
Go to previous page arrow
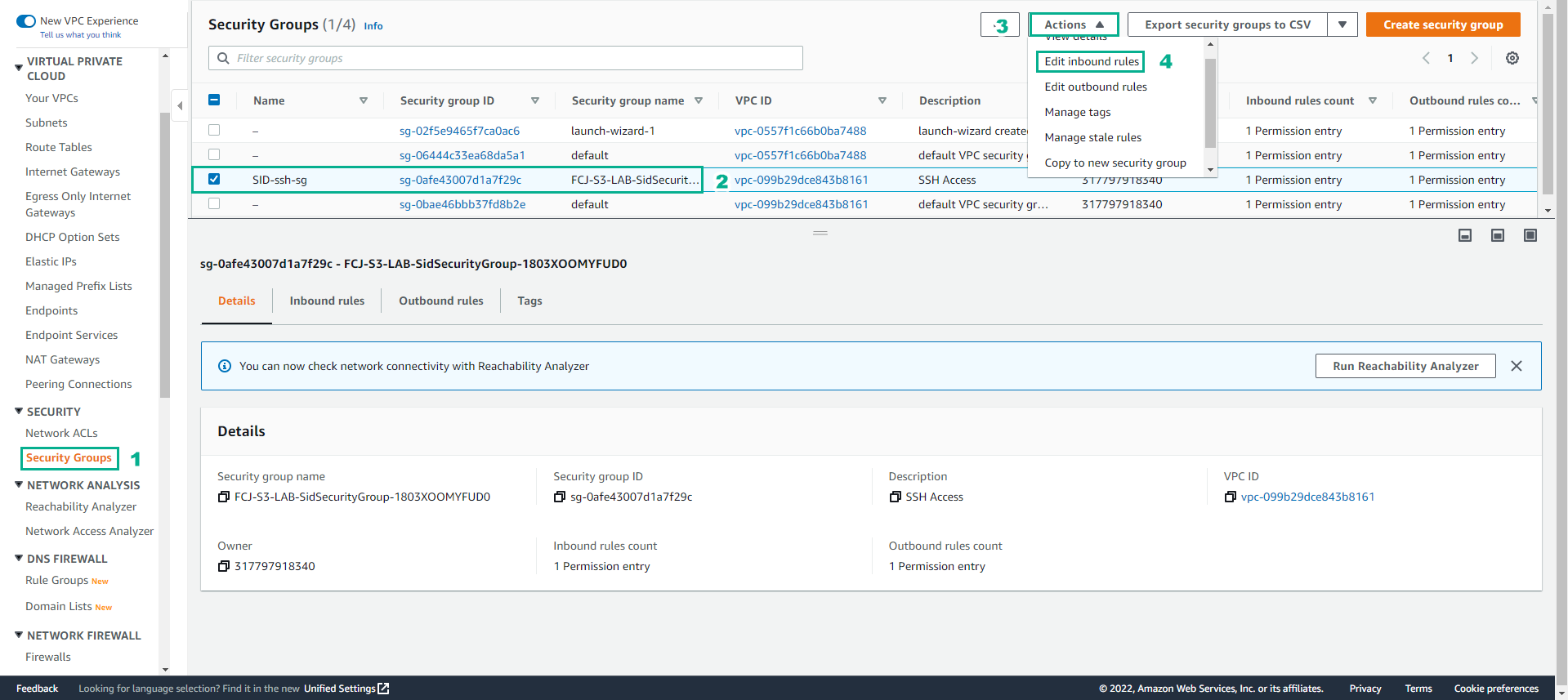pos(1426,58)
